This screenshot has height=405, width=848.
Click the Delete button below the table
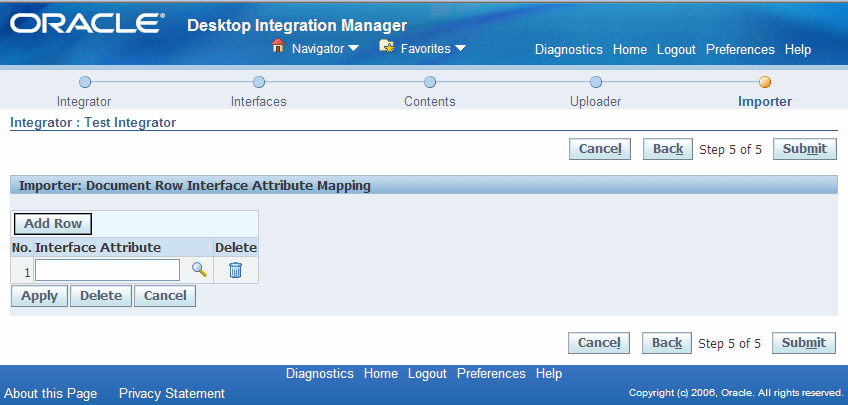[x=101, y=296]
